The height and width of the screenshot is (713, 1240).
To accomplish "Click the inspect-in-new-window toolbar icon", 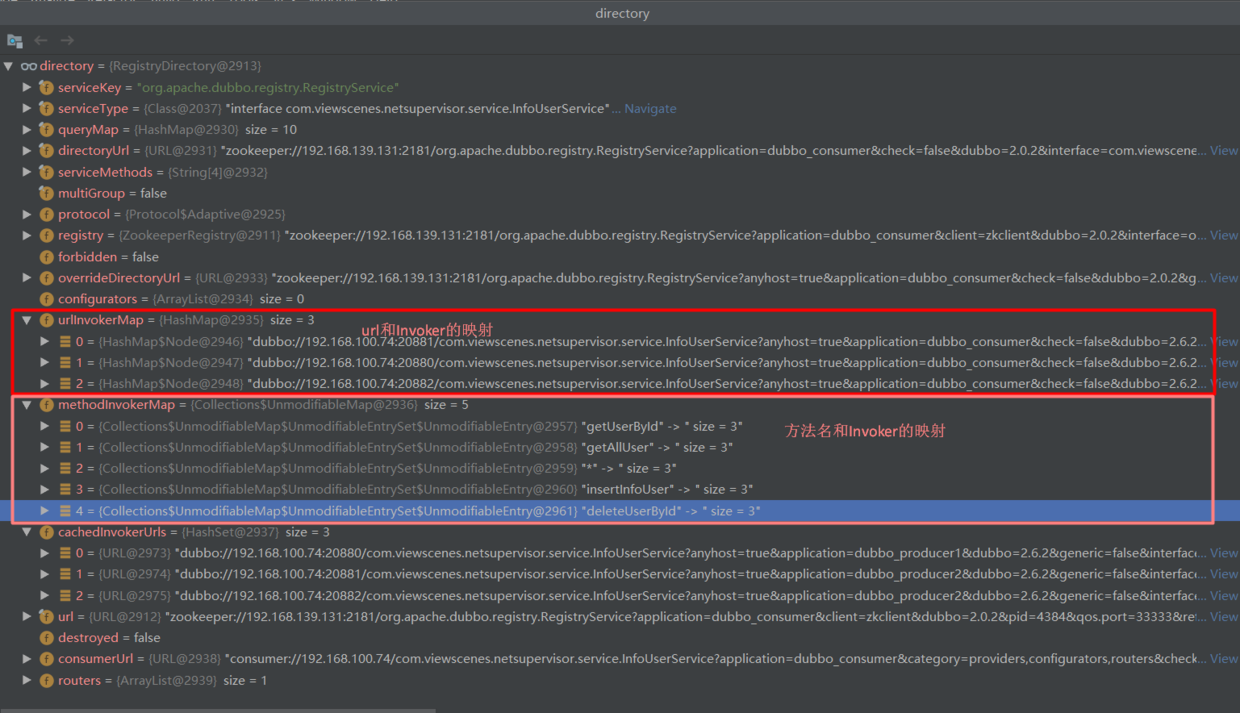I will (x=14, y=41).
